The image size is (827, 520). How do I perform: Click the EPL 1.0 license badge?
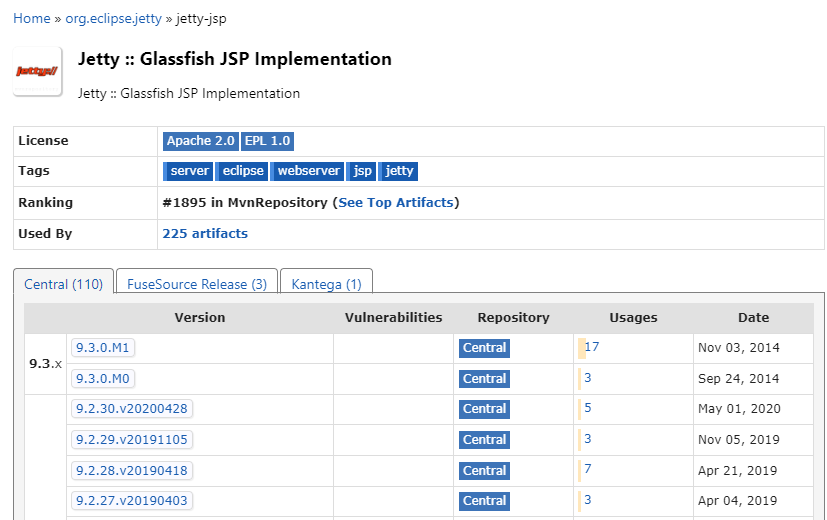click(x=267, y=141)
